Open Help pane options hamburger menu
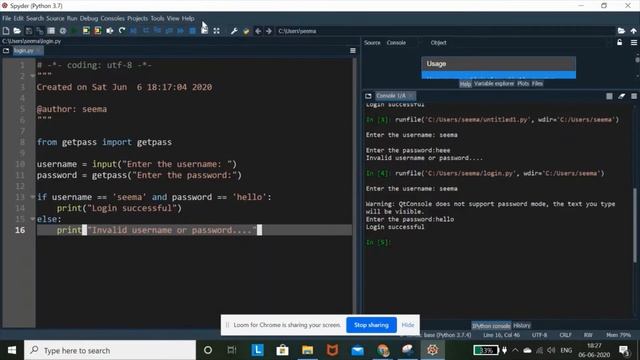640x360 pixels. (x=633, y=42)
